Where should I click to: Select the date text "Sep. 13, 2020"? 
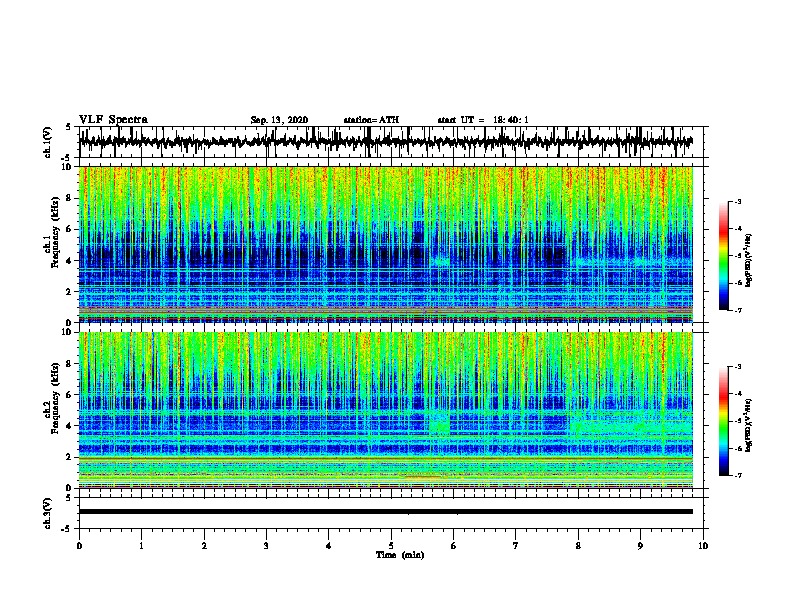(279, 120)
